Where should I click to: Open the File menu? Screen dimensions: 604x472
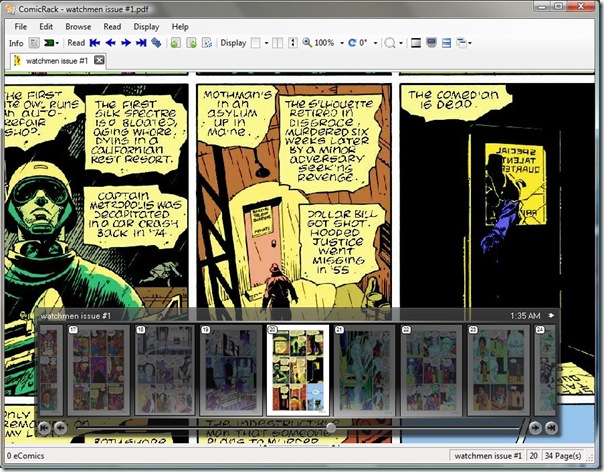pyautogui.click(x=20, y=27)
